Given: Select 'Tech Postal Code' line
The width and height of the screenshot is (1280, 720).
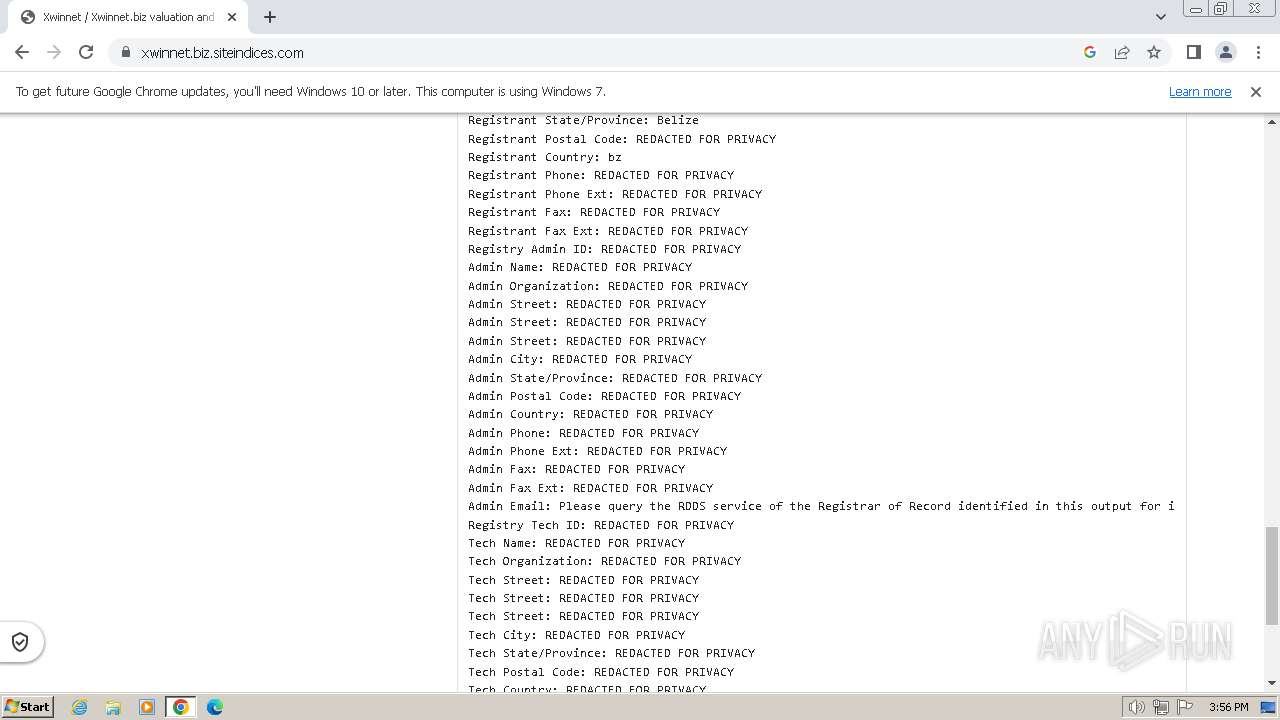Looking at the screenshot, I should click(x=601, y=672).
